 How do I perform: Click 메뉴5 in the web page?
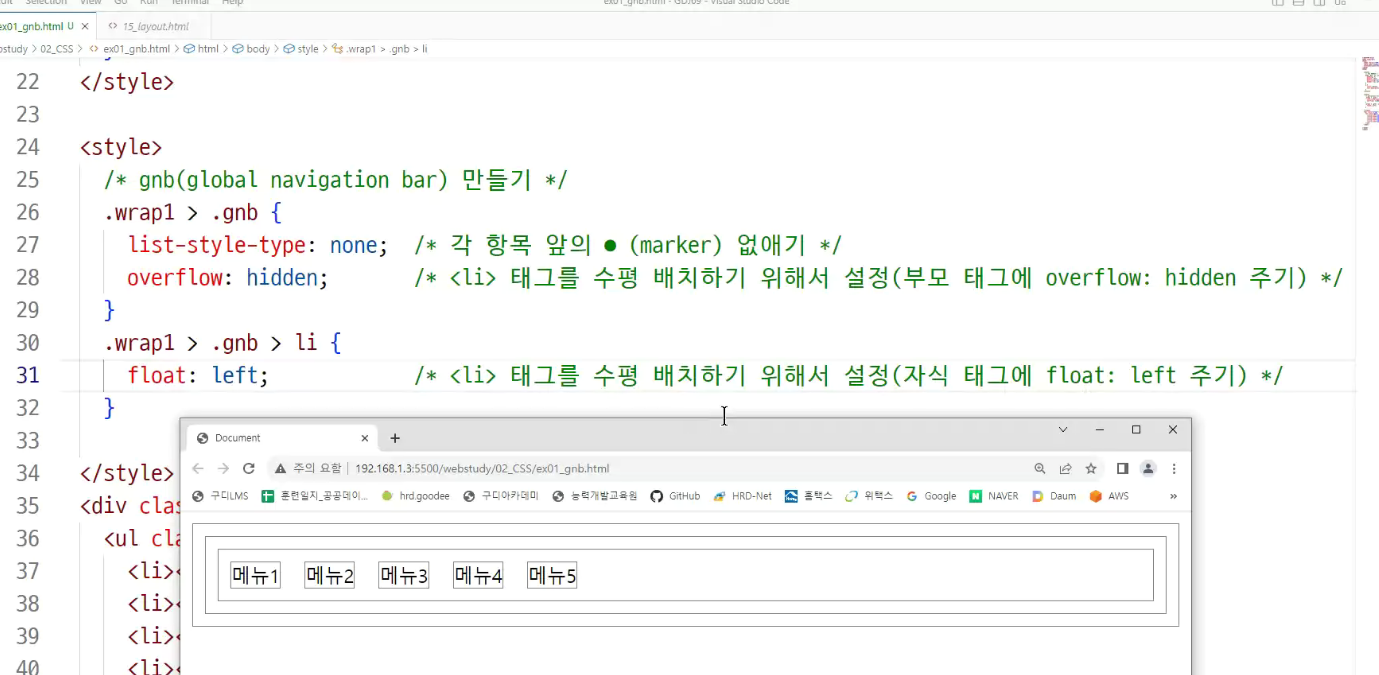coord(552,575)
